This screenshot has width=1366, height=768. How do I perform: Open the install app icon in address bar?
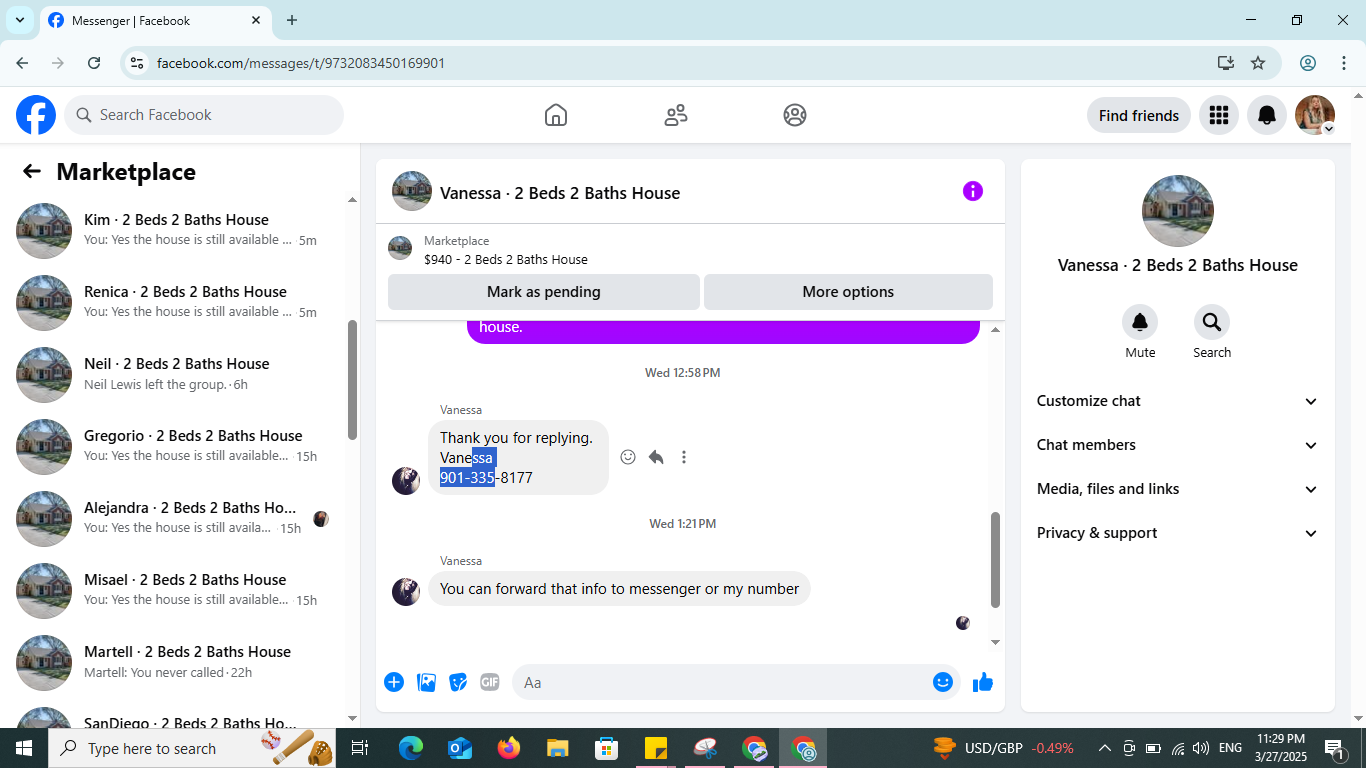(1226, 63)
